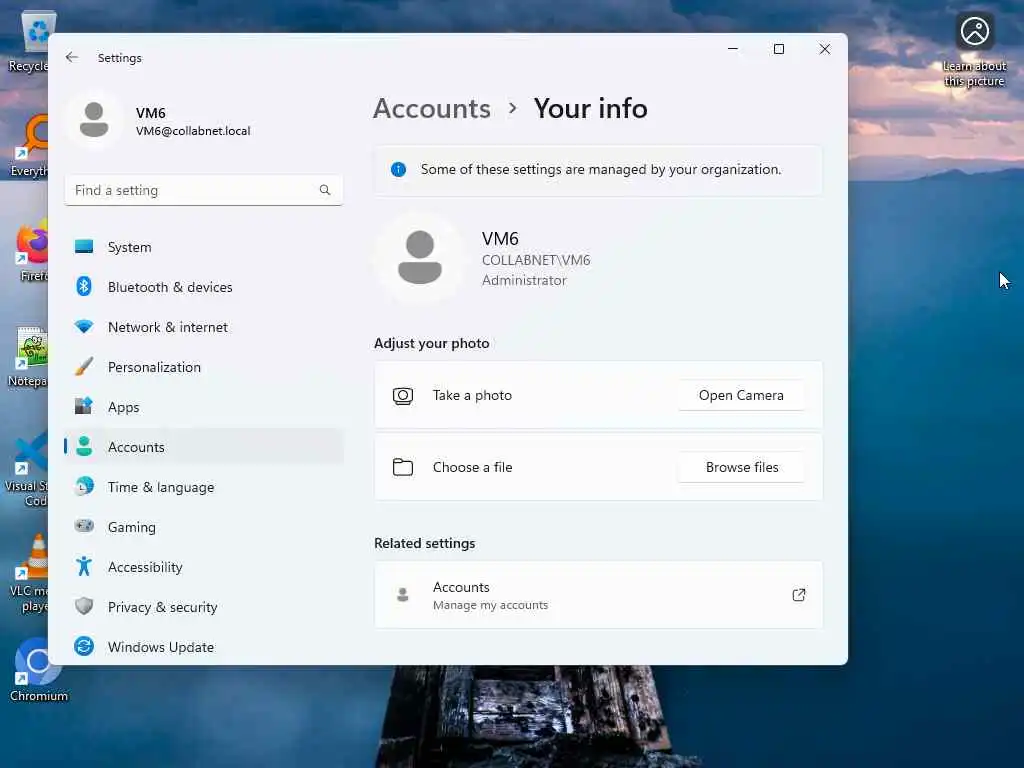Select the Firefox desktop shortcut
Viewport: 1024px width, 768px height.
tap(31, 251)
